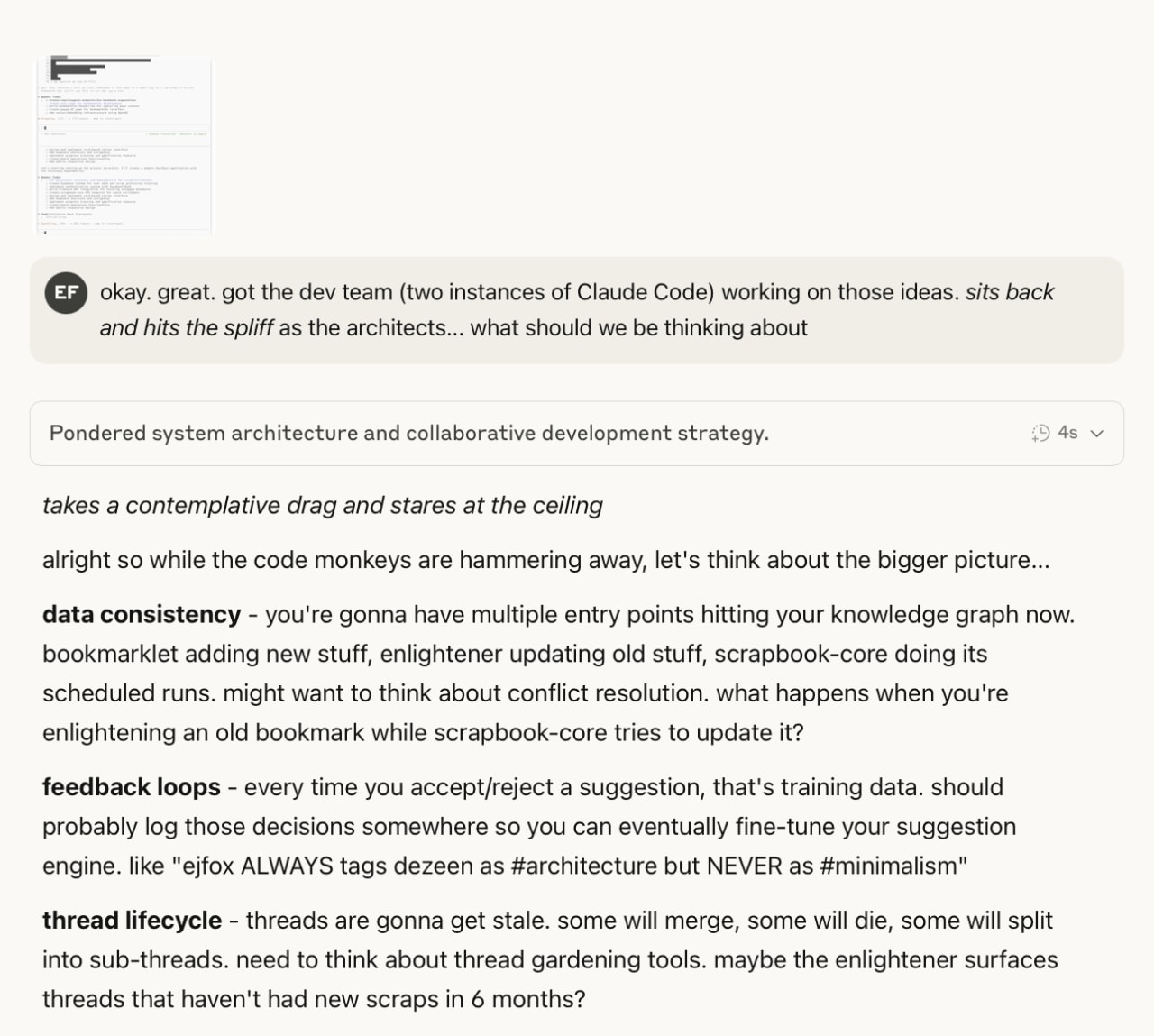
Task: Select the bold "feedback loops" heading
Action: pos(132,786)
